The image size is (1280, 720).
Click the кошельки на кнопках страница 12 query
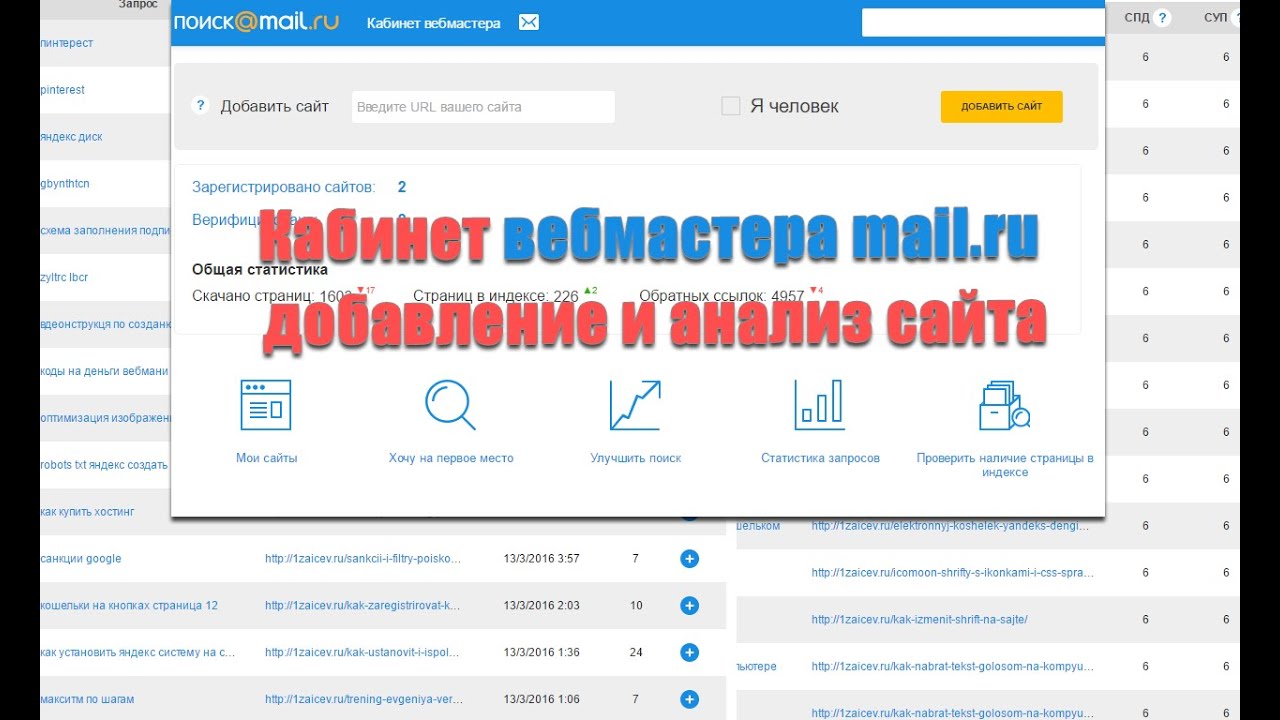pos(129,605)
